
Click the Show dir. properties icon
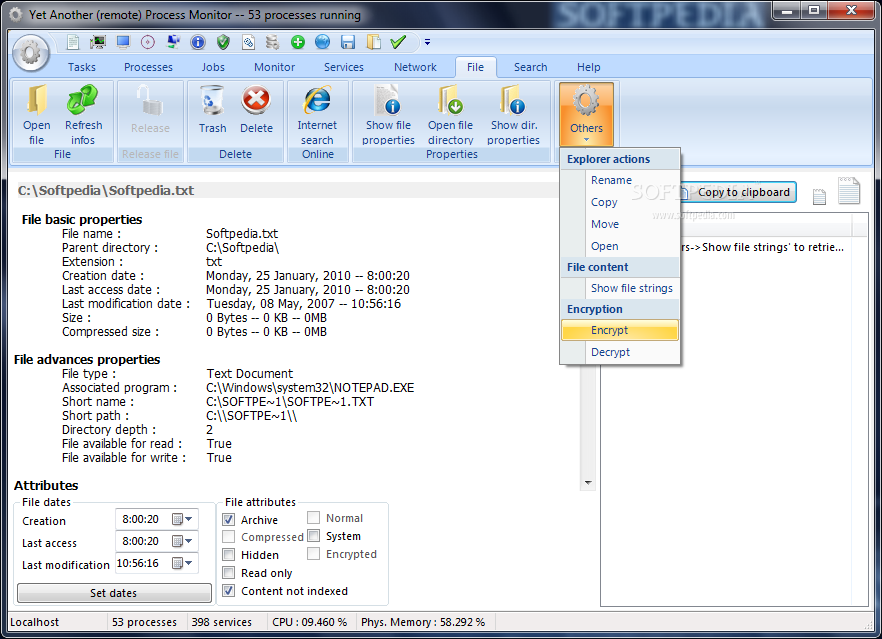point(513,100)
